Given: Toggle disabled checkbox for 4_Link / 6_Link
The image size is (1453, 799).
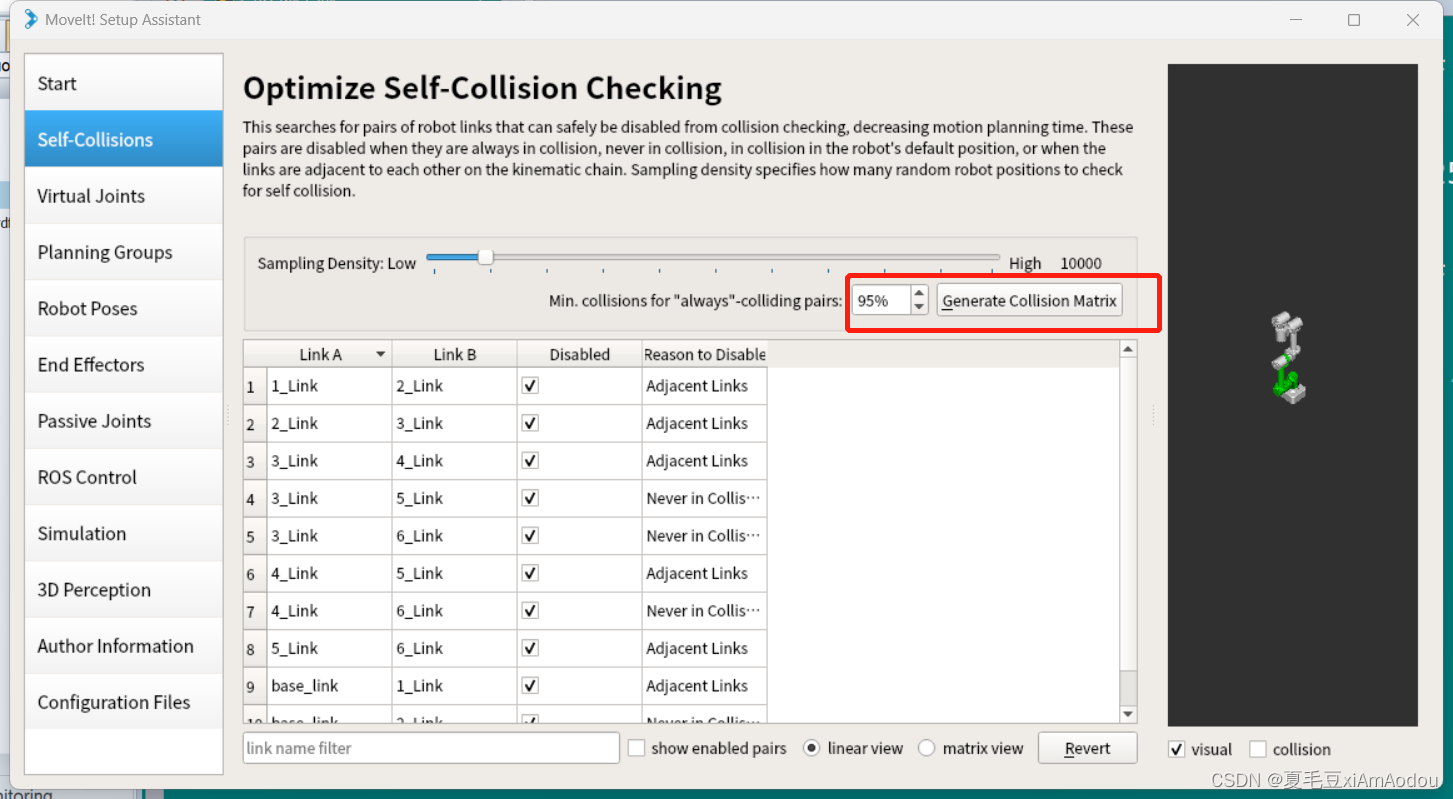Looking at the screenshot, I should click(530, 610).
